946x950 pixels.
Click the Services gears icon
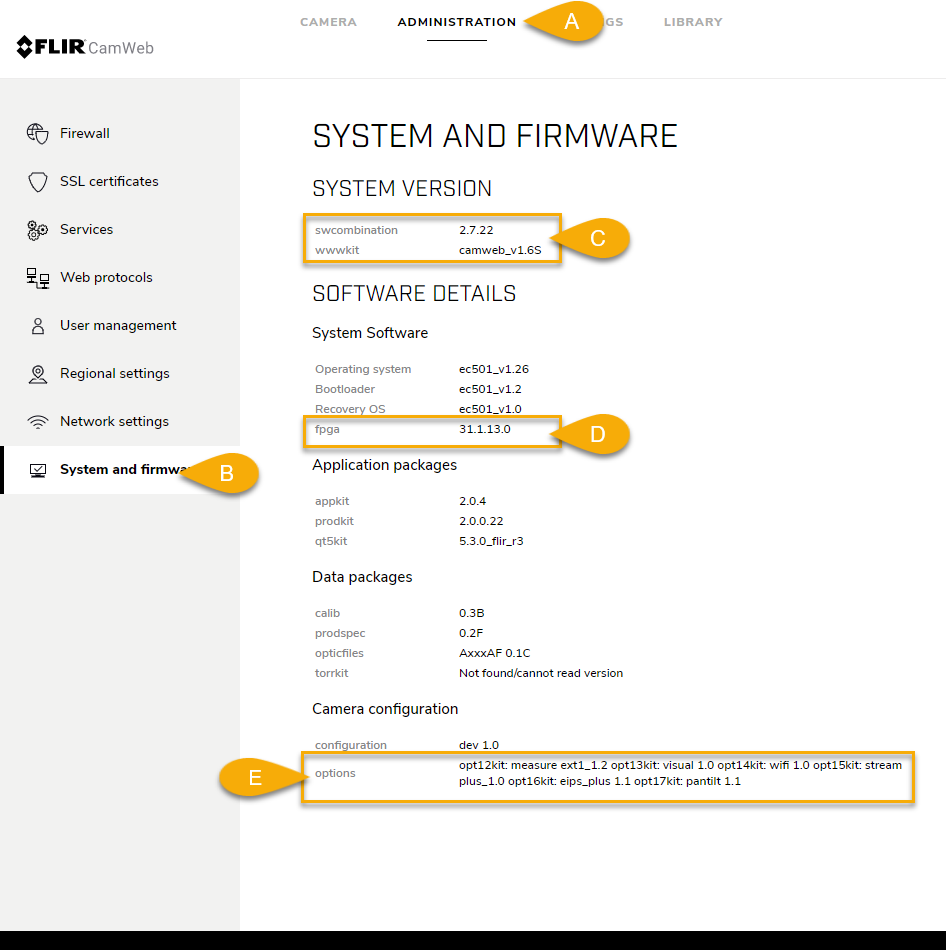point(38,230)
